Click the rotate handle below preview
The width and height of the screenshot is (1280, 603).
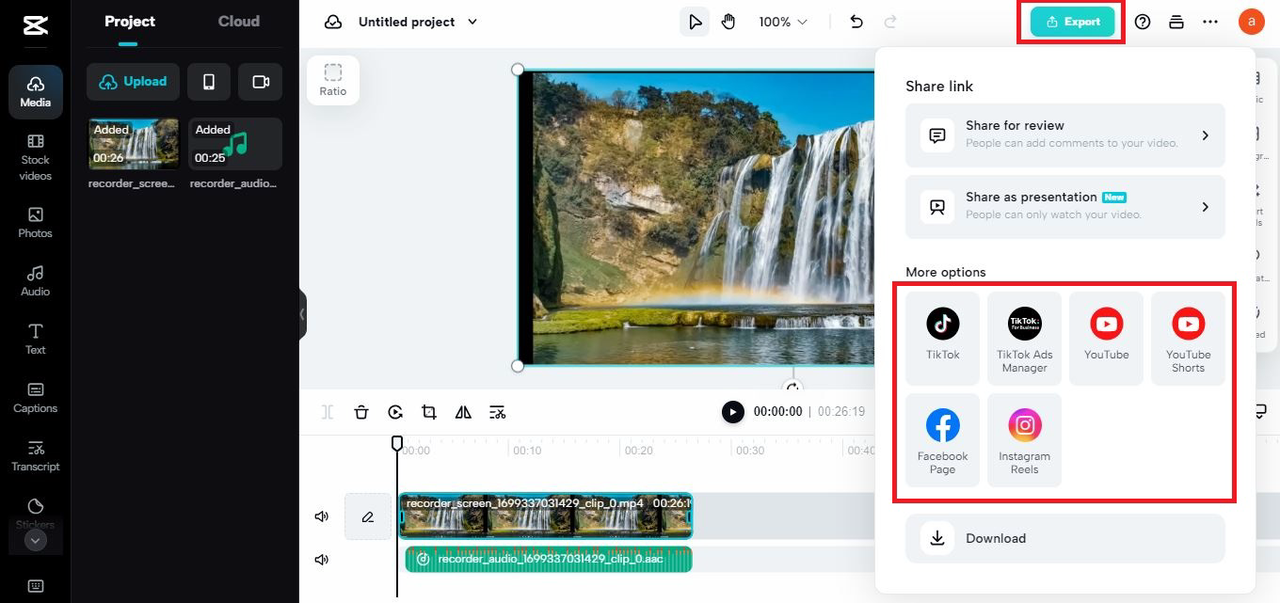click(x=793, y=388)
